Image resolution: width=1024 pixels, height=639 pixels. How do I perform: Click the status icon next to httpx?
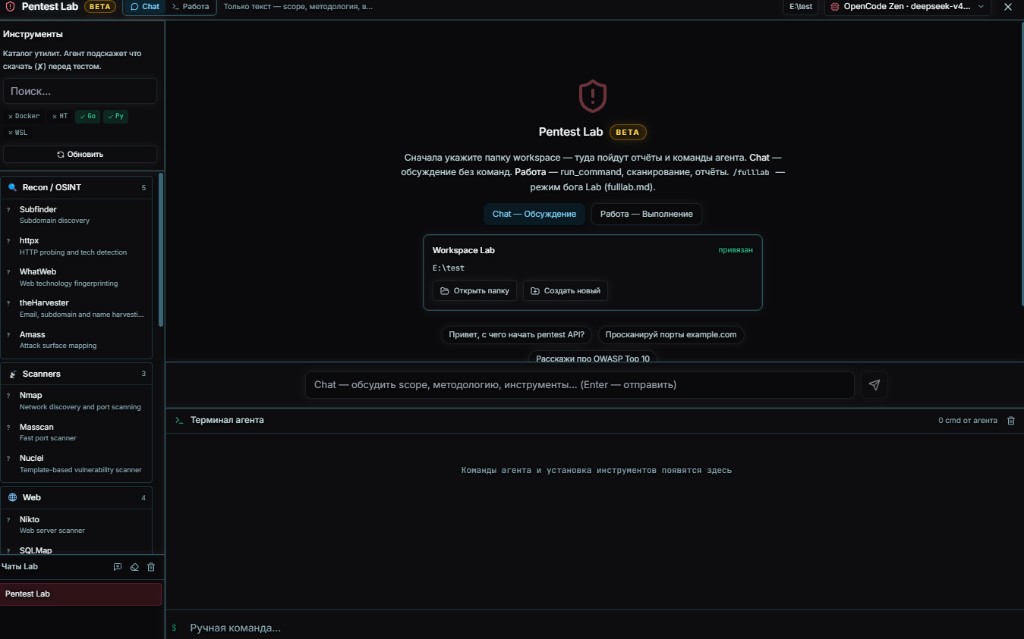coord(8,241)
